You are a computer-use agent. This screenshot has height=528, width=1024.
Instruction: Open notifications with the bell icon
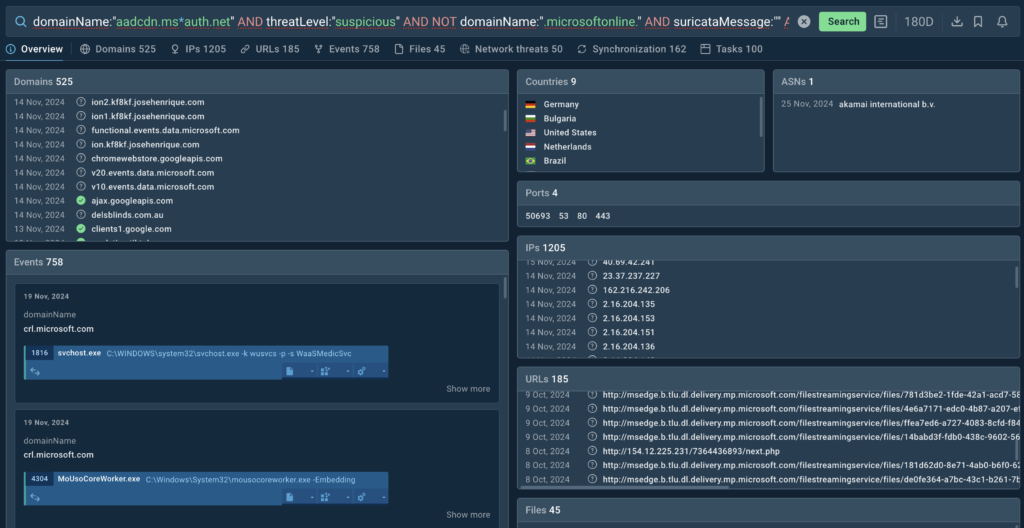tap(1002, 21)
